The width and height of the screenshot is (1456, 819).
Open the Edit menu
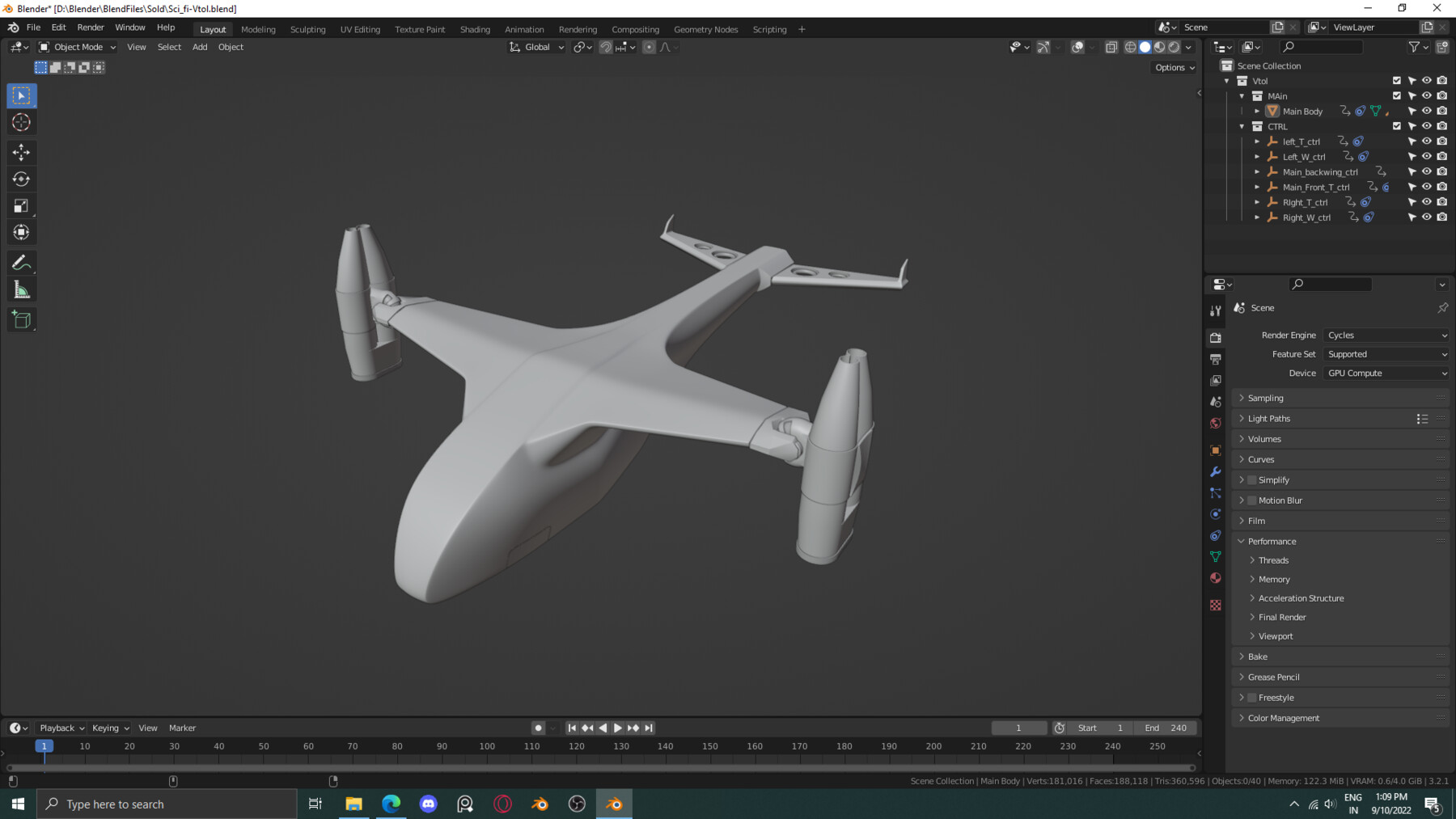(58, 27)
